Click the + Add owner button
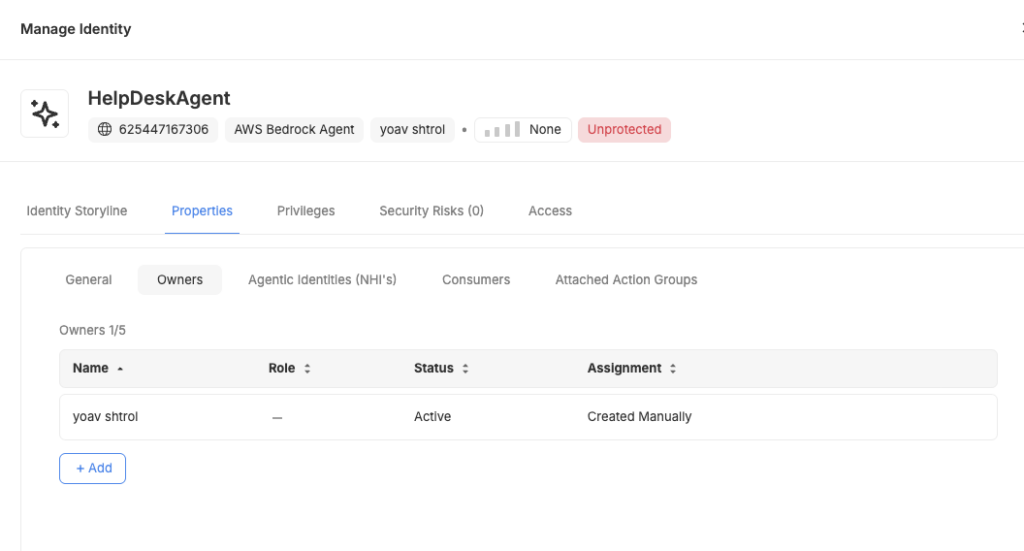1024x551 pixels. (x=93, y=468)
